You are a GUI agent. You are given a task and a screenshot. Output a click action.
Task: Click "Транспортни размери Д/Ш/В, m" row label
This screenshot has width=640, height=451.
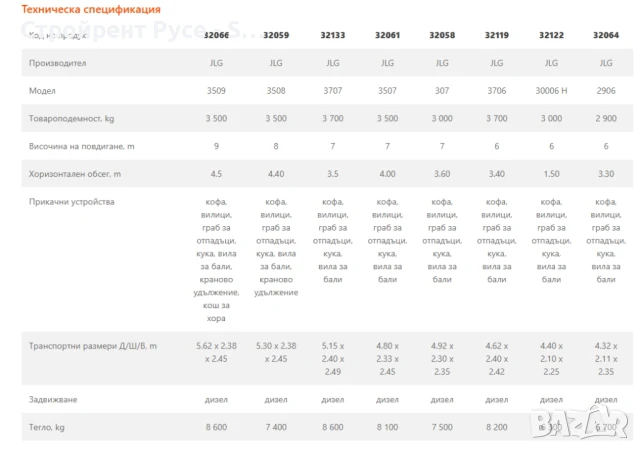pos(93,346)
